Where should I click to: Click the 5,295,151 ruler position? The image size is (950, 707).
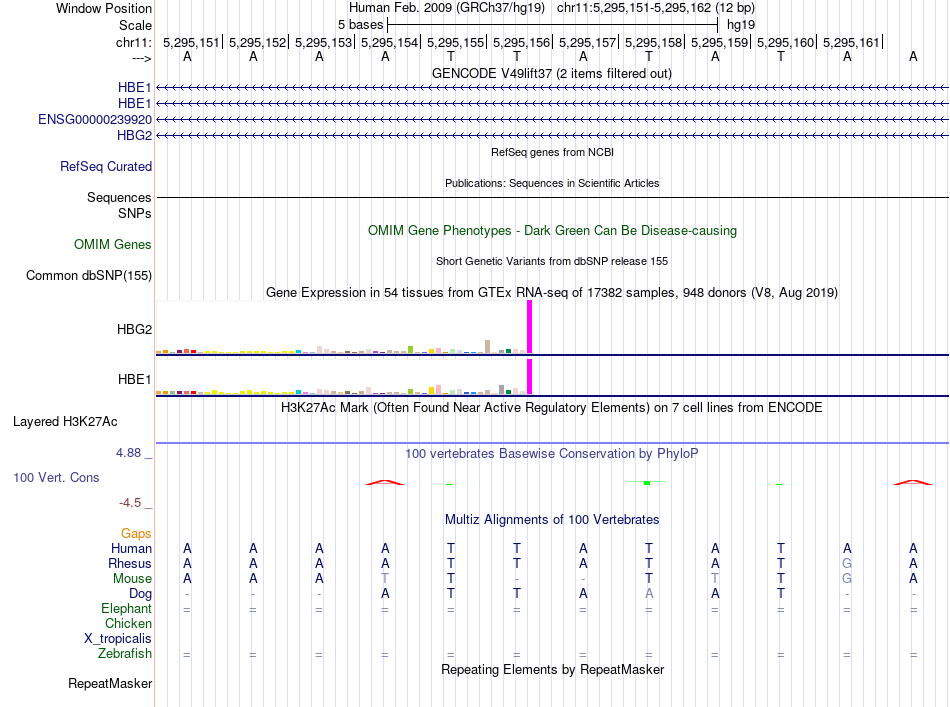point(191,42)
